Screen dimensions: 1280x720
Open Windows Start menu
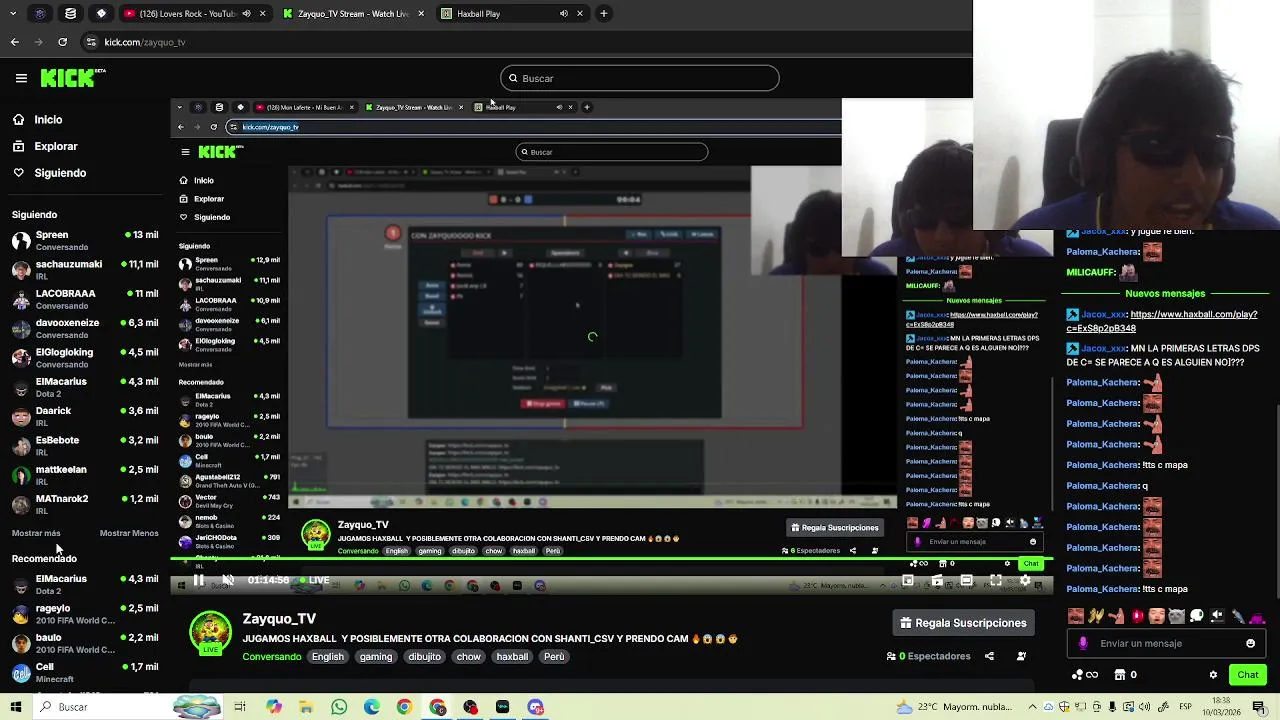(x=15, y=707)
